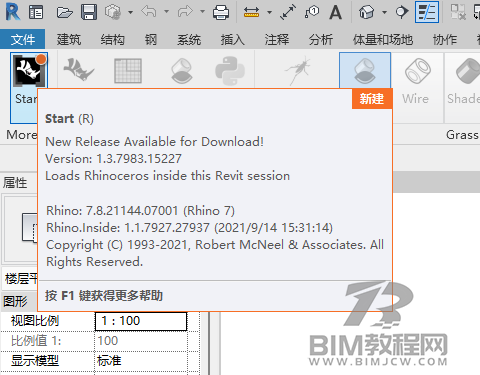Click the Revit application logo icon
The width and height of the screenshot is (480, 375).
[x=13, y=12]
